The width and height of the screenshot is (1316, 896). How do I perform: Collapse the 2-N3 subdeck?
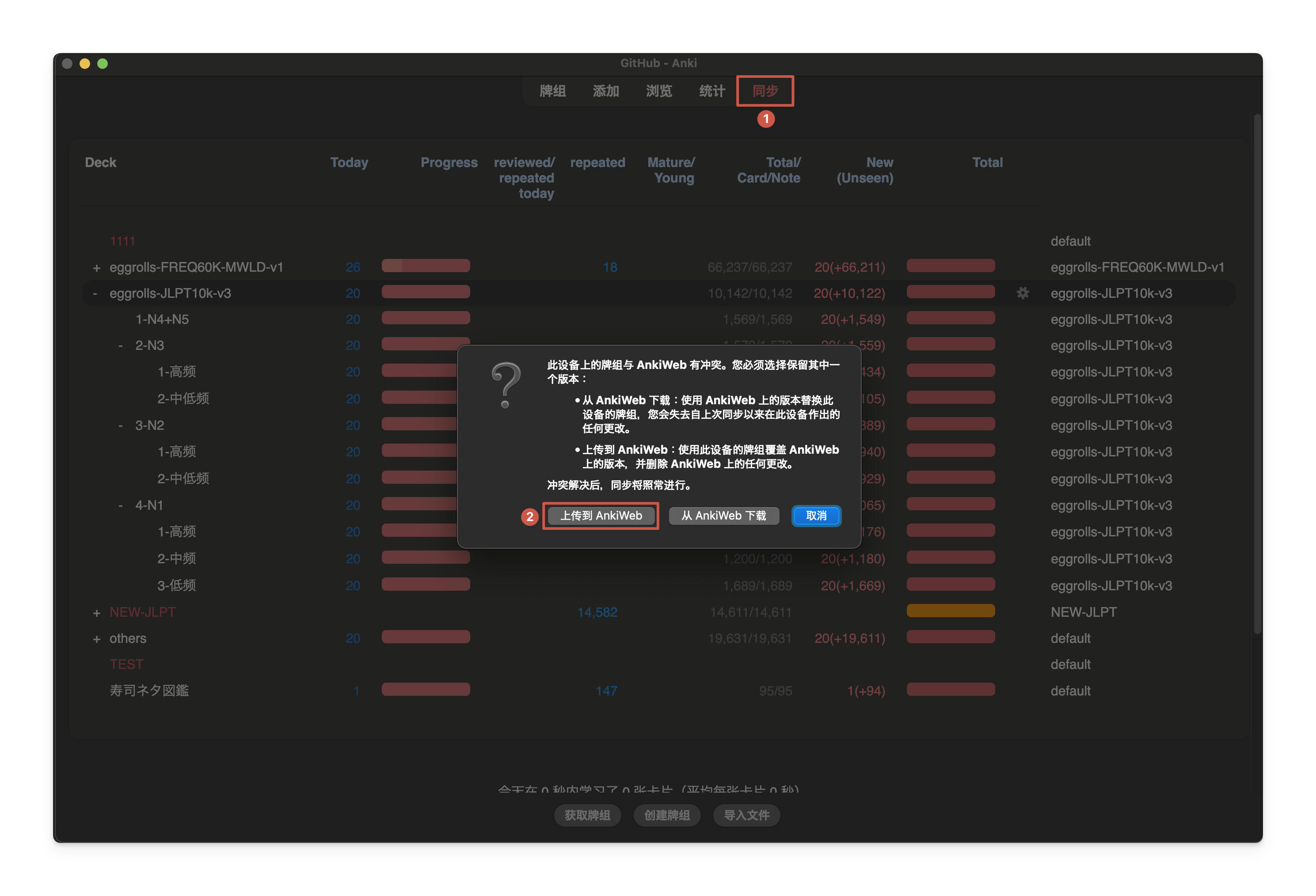121,346
